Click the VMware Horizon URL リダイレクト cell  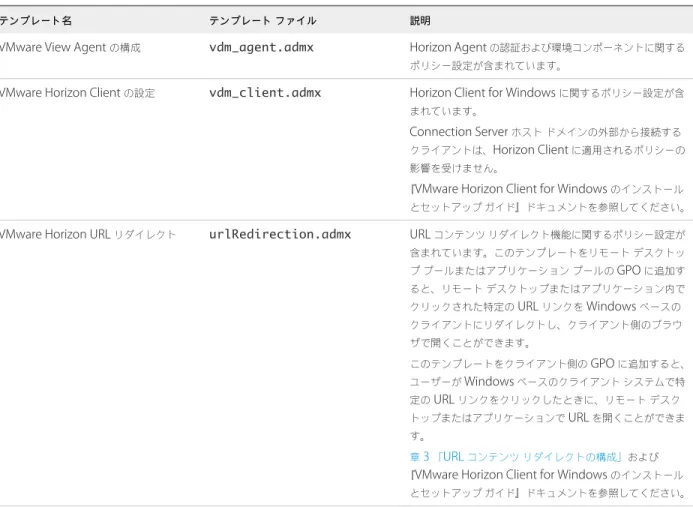click(88, 234)
